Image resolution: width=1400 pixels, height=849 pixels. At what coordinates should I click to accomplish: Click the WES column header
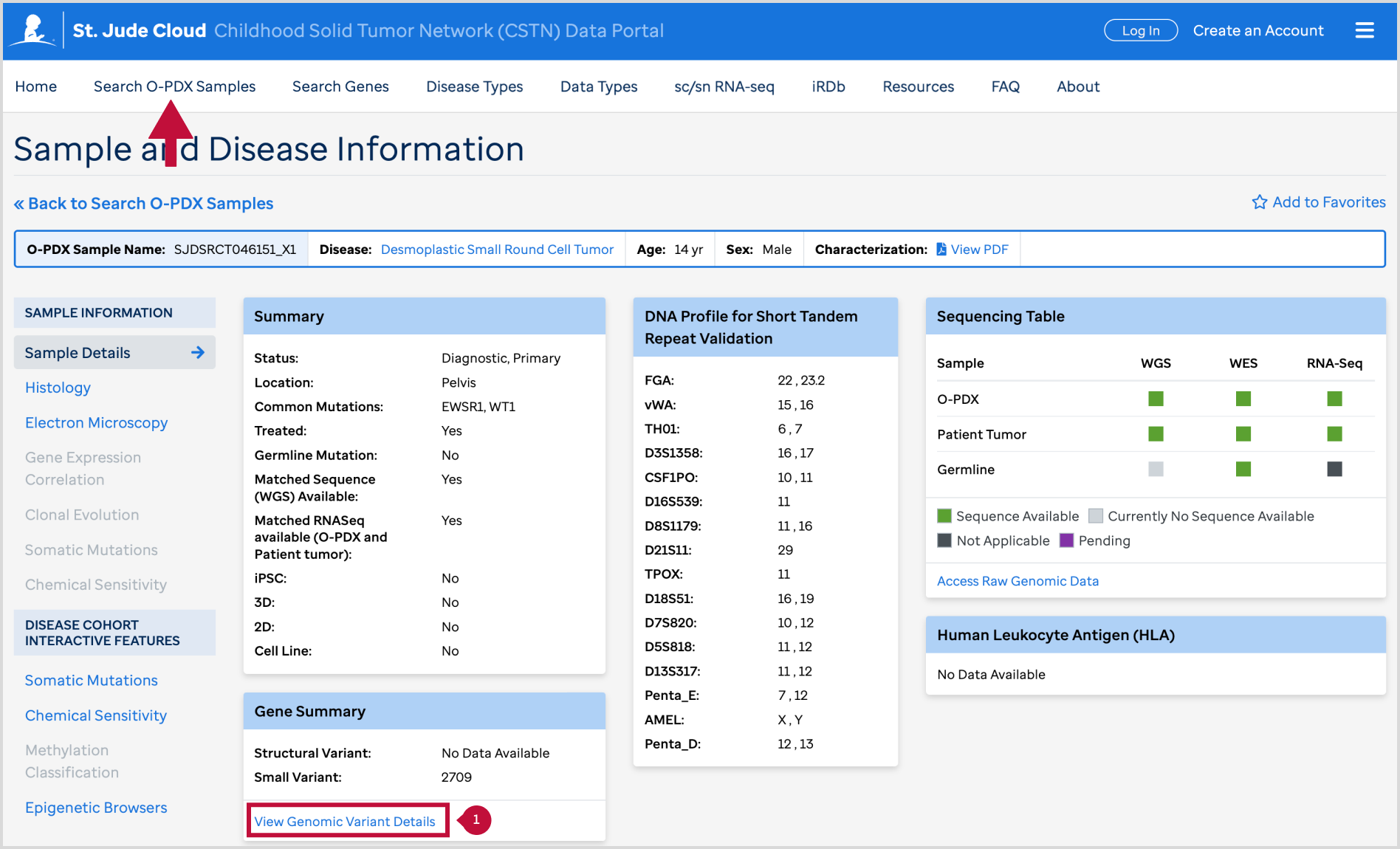point(1243,363)
